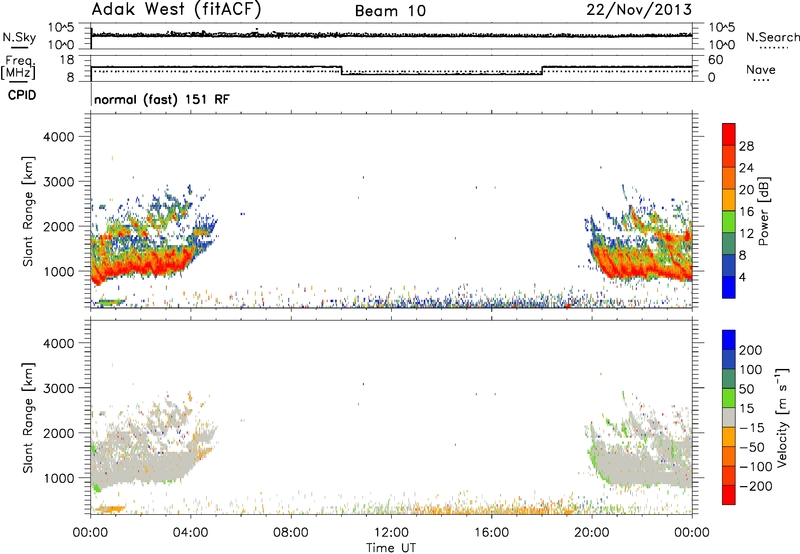Click the '-15' velocity colorbar label
This screenshot has height=554, width=800.
tap(751, 428)
